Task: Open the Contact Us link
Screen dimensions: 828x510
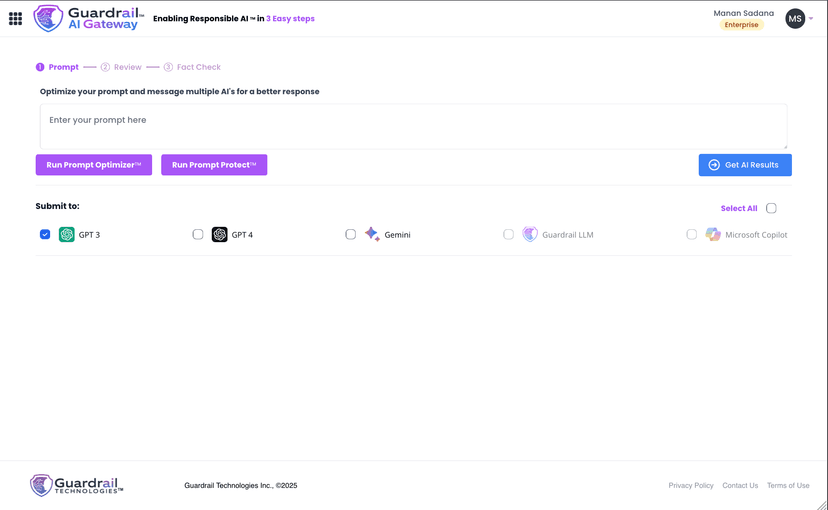Action: pos(740,485)
